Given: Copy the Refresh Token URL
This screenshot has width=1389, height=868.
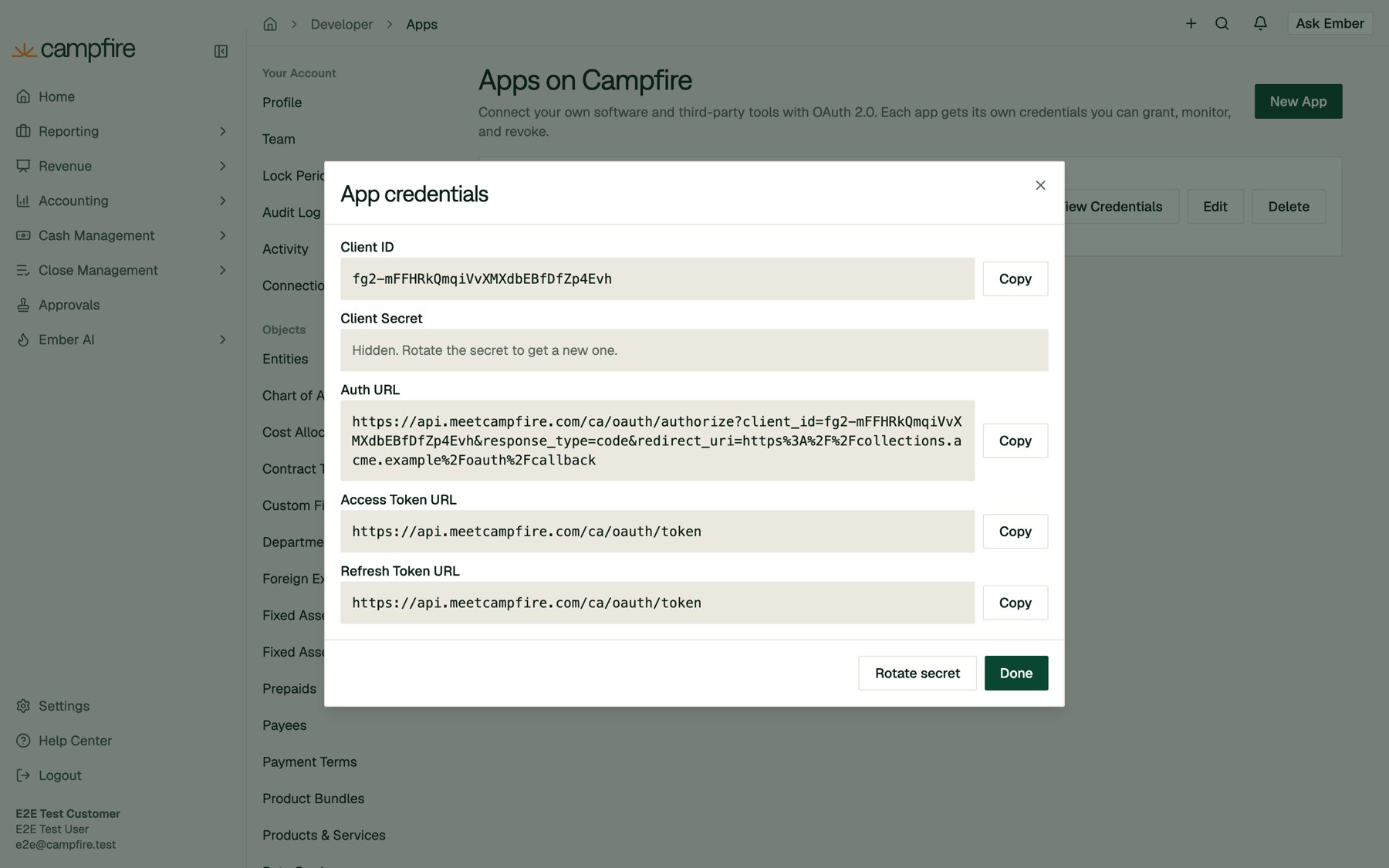Looking at the screenshot, I should [1015, 603].
